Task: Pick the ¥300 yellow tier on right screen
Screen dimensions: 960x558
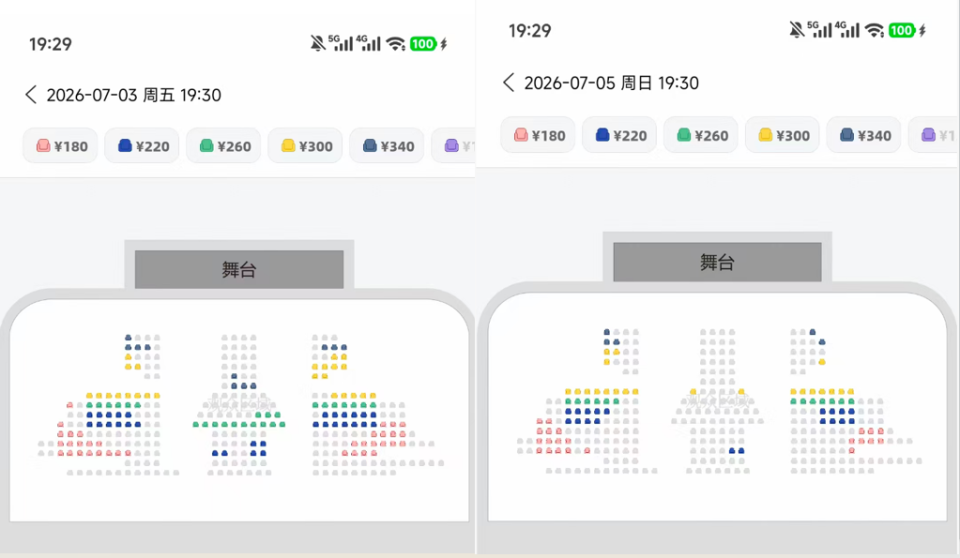Action: pos(782,135)
